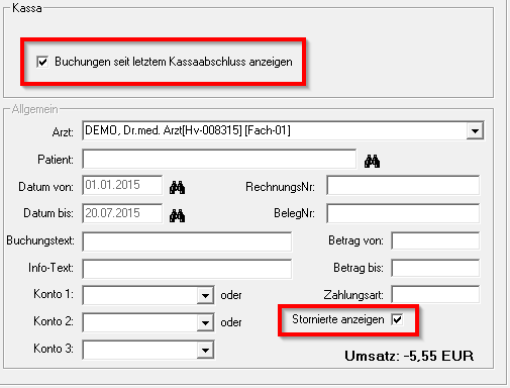The height and width of the screenshot is (388, 510).
Task: Click the Stornierte anzeigen label text
Action: coord(338,319)
